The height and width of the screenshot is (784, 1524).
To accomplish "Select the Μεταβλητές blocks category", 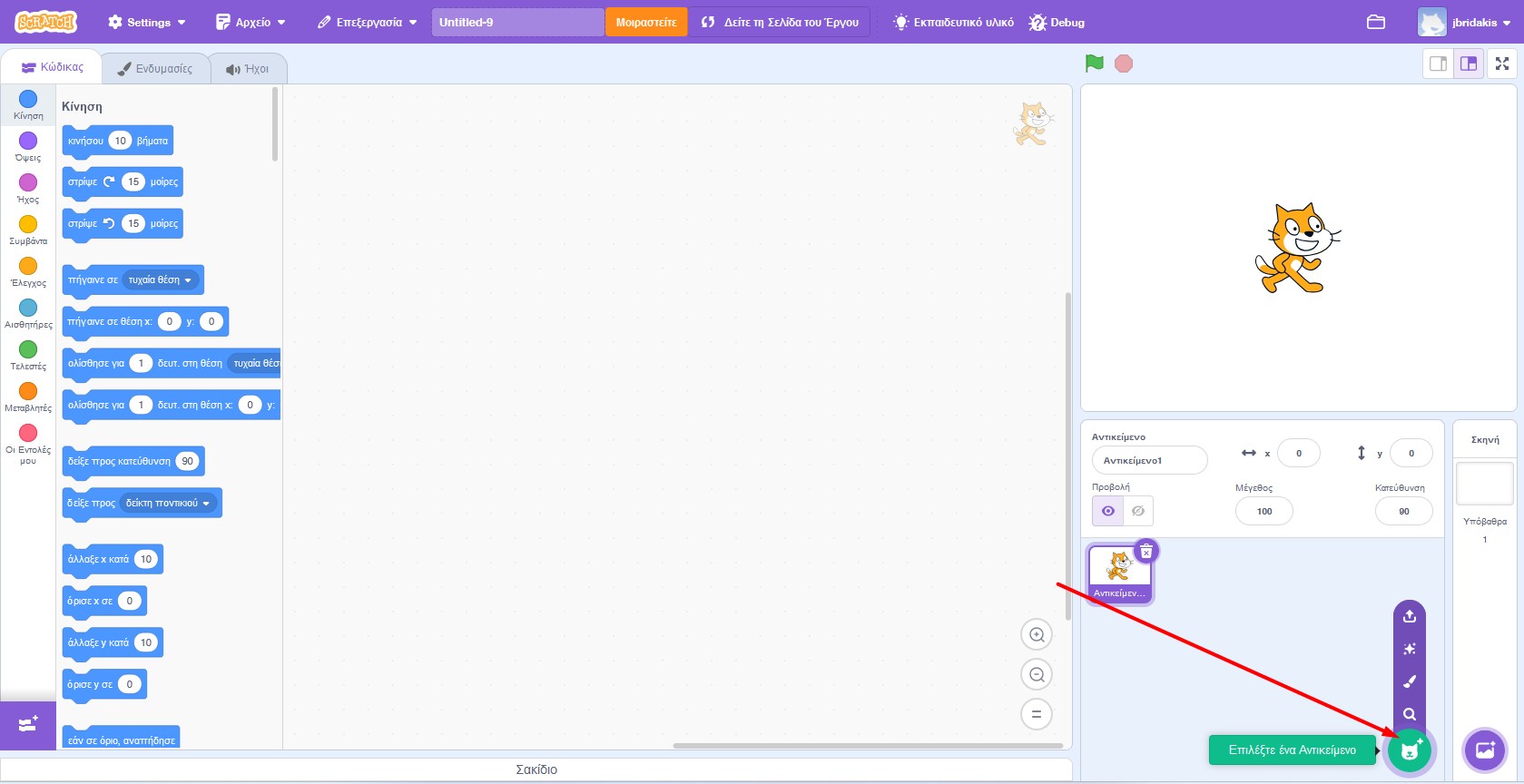I will (28, 397).
